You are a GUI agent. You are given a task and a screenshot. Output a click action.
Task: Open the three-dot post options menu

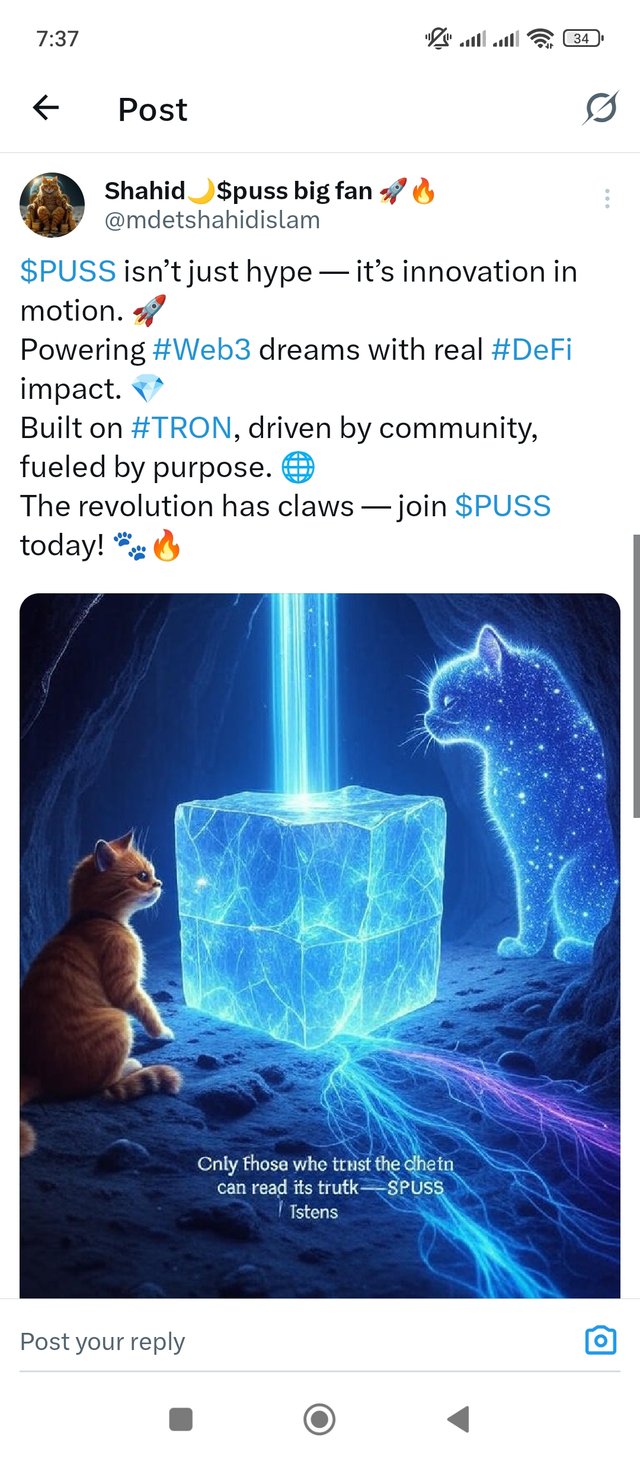(x=607, y=199)
